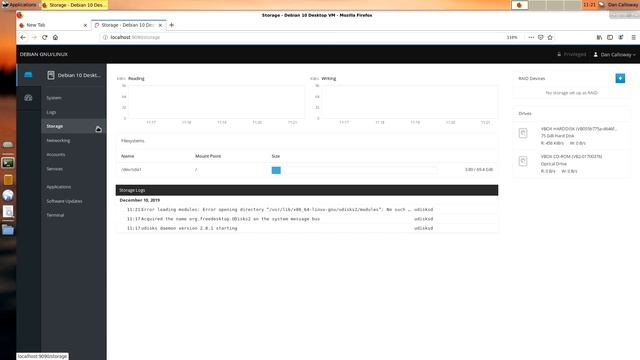Screen dimensions: 640x360
Task: Click the Name column header in Filesystems
Action: coord(127,156)
